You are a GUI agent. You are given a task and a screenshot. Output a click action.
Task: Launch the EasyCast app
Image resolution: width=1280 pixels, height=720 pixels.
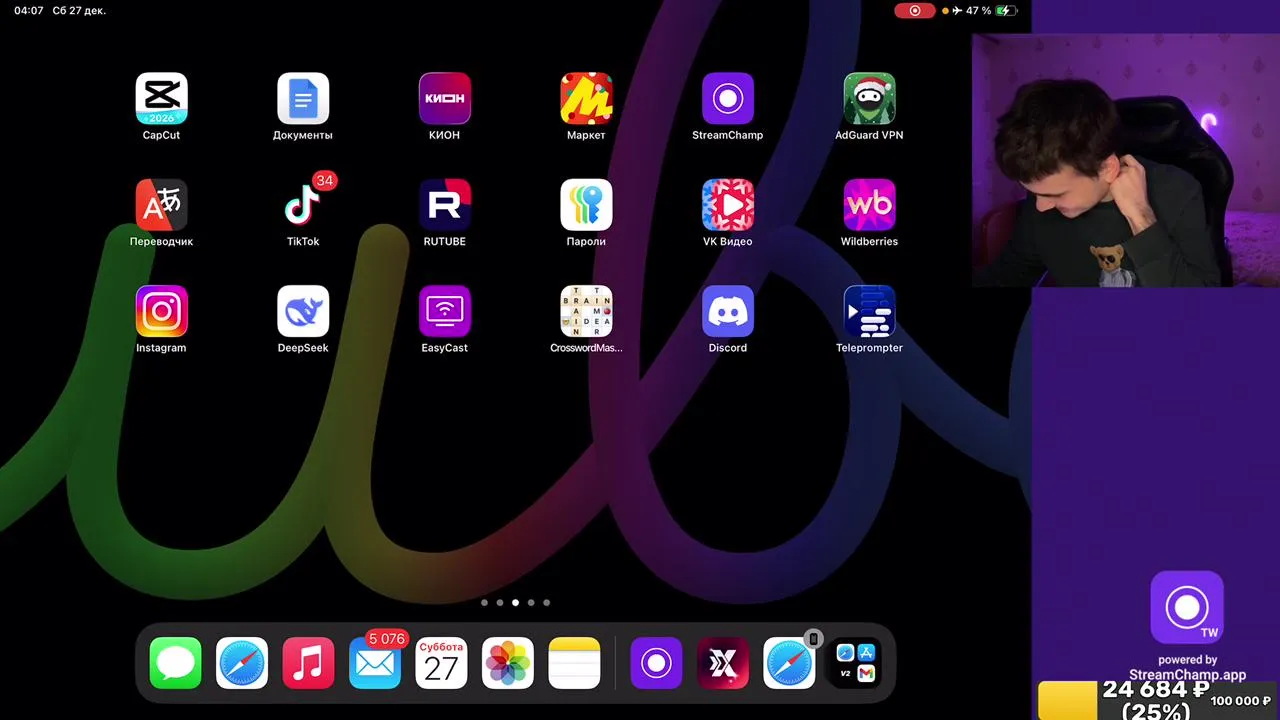[x=445, y=311]
